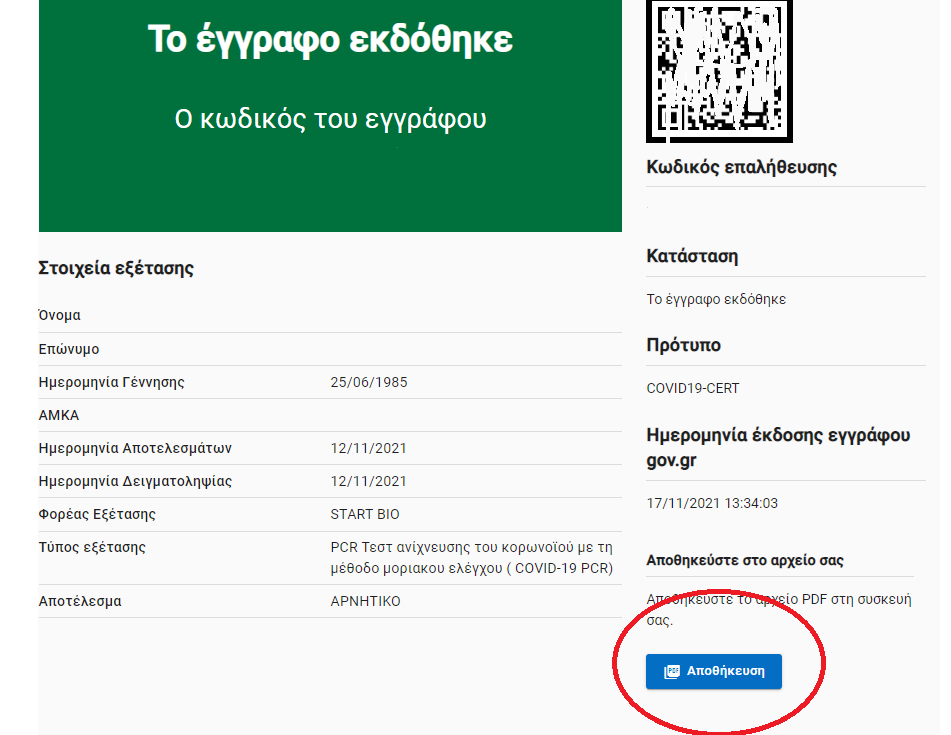Click the Επώνυμο field label
This screenshot has width=951, height=735.
pyautogui.click(x=68, y=349)
